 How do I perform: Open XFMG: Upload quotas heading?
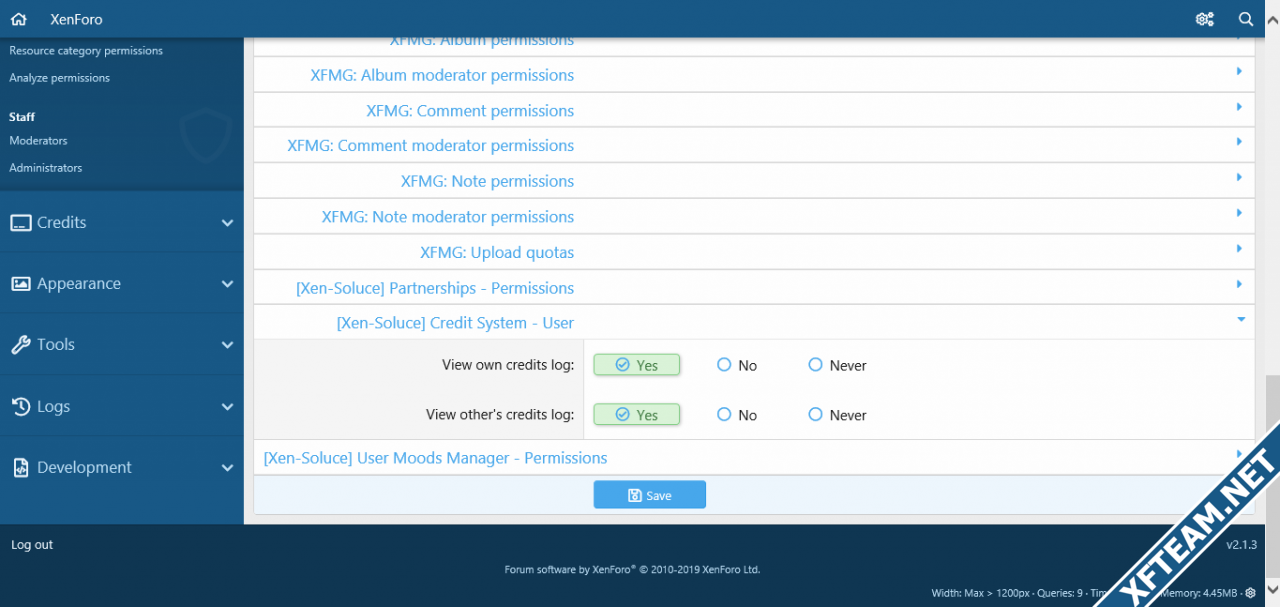pos(497,253)
